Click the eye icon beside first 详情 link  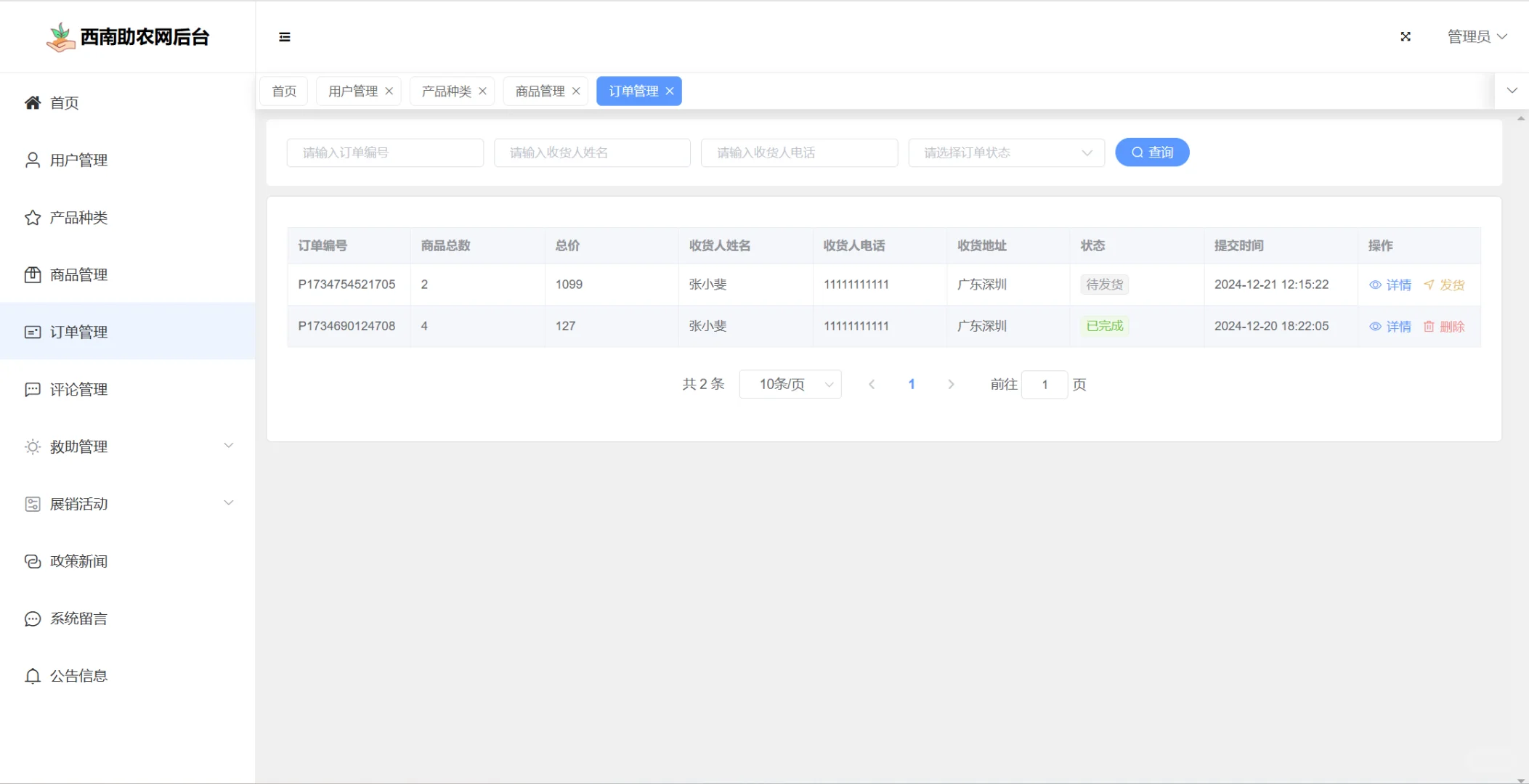pos(1376,285)
